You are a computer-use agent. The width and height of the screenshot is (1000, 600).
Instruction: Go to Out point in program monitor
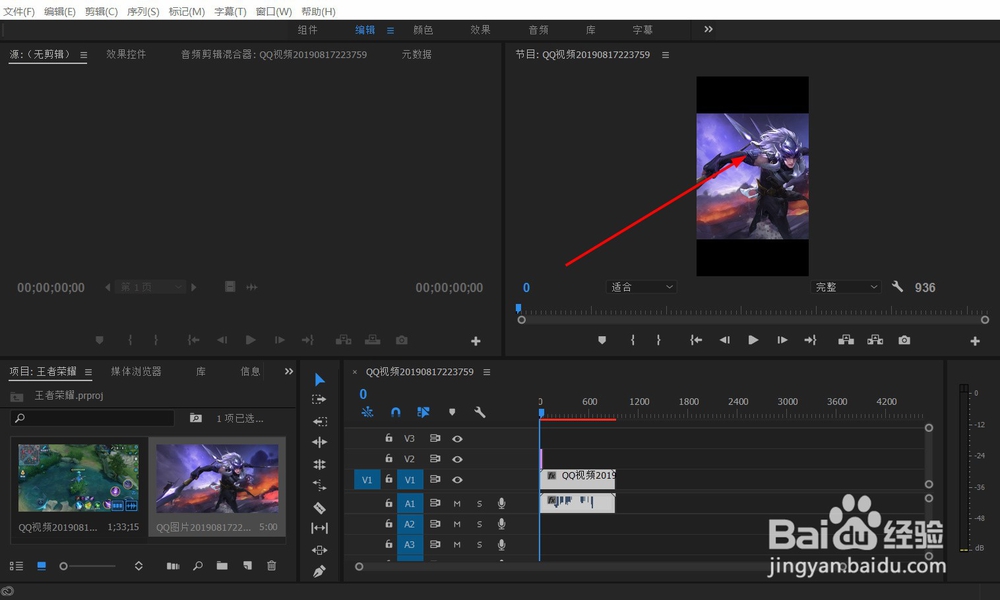point(811,340)
